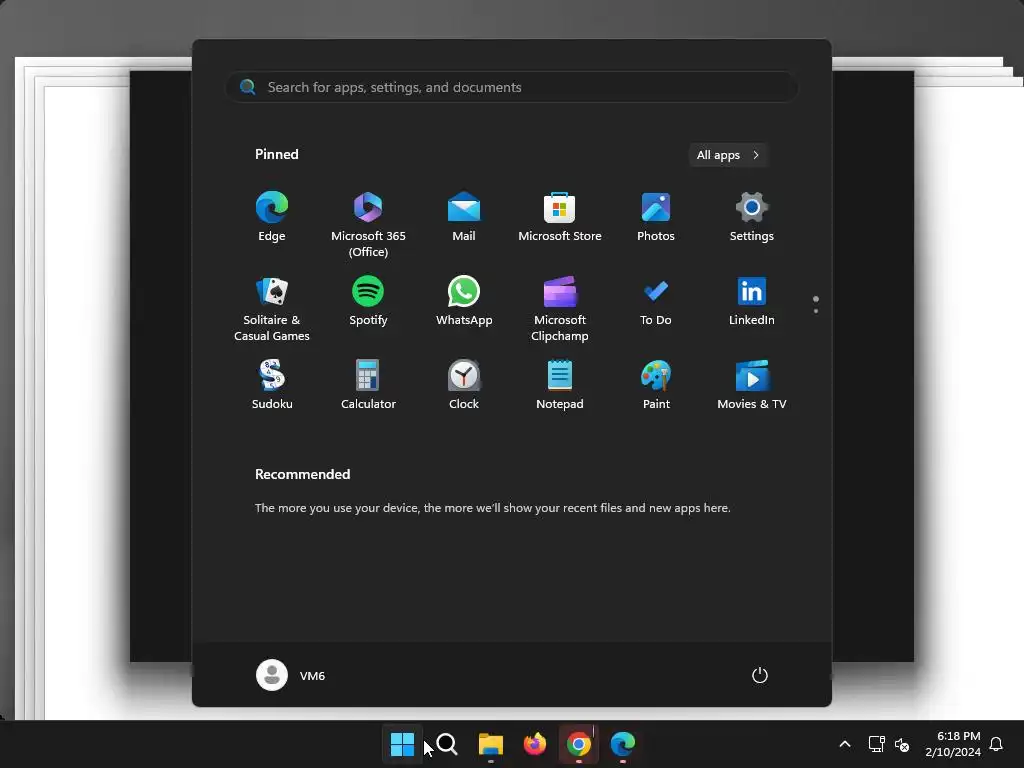
Task: Show hidden system tray icons
Action: click(844, 744)
